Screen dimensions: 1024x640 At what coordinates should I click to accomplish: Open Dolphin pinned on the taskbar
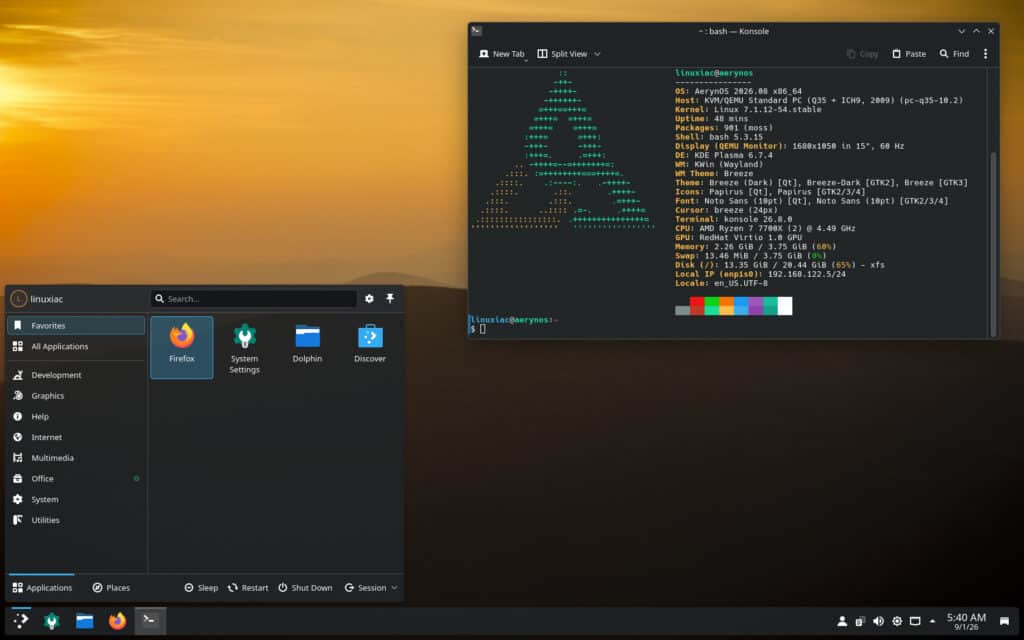[x=84, y=620]
